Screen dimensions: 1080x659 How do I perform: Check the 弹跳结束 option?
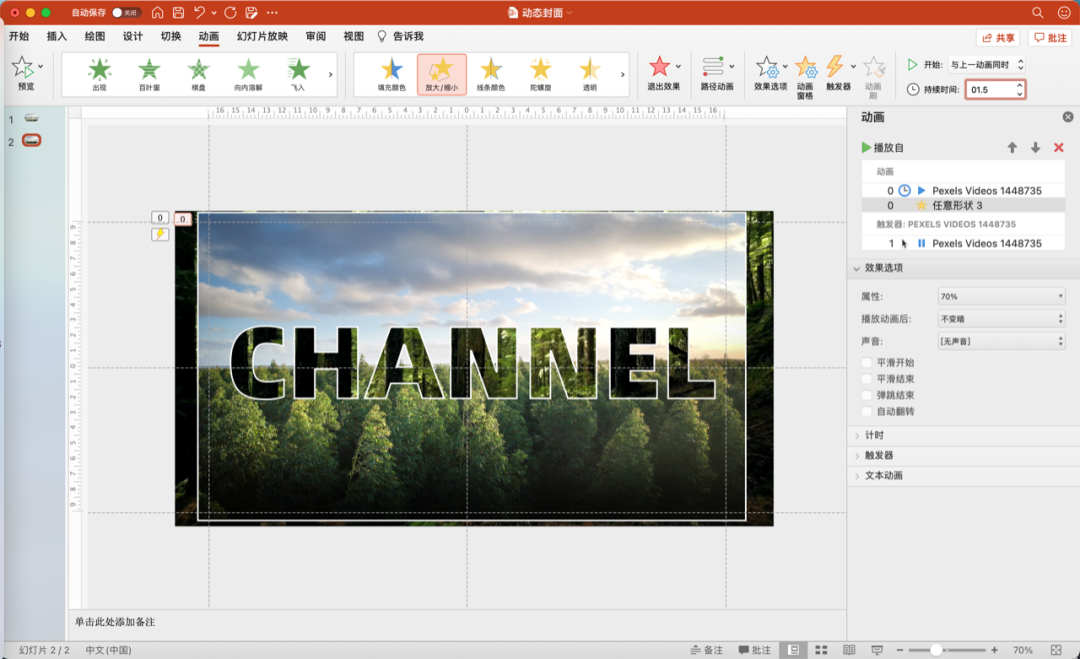click(x=866, y=395)
